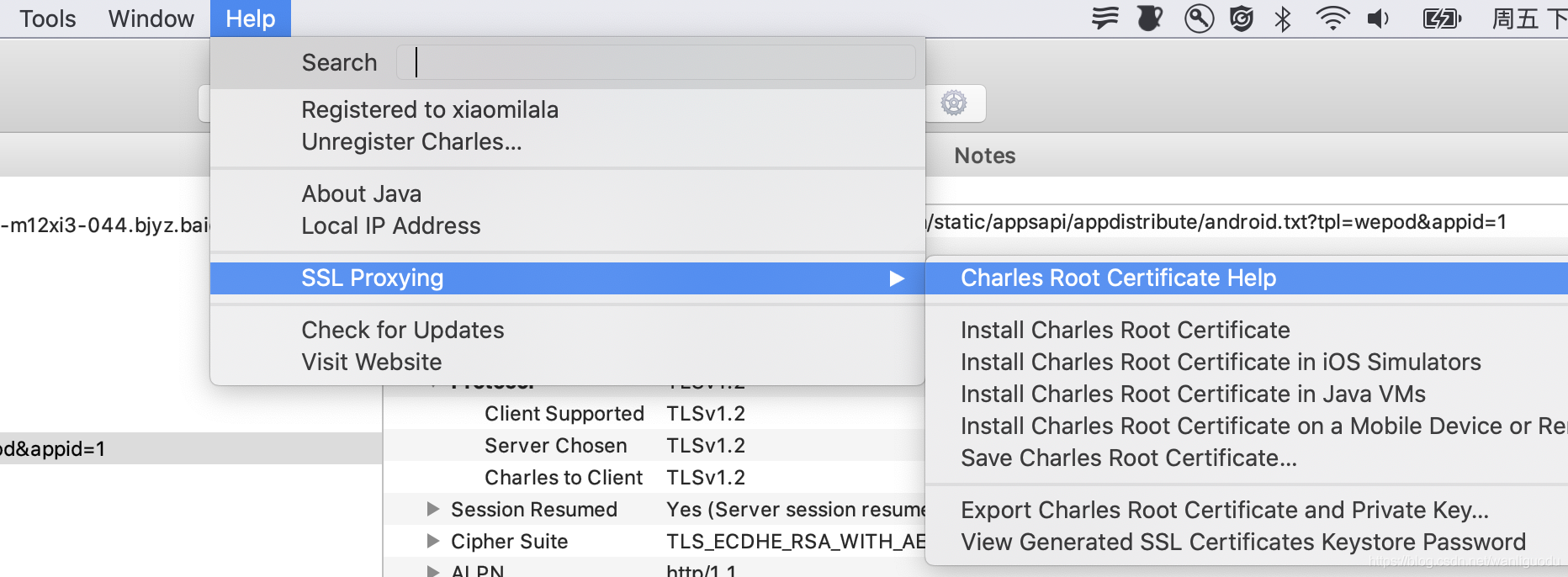Open the Tools menu
The image size is (1568, 577).
(x=48, y=19)
